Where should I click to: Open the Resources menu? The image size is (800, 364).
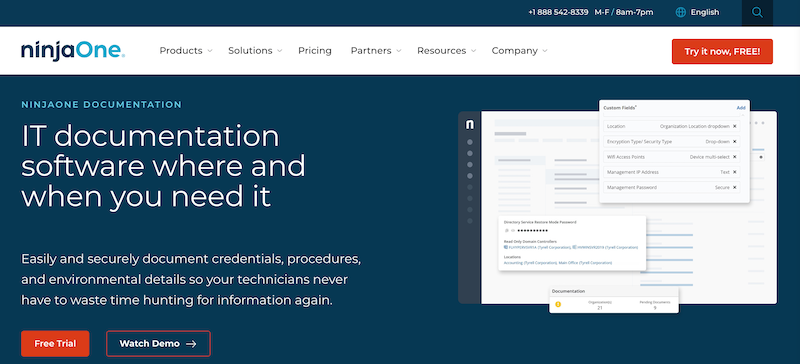pyautogui.click(x=441, y=51)
